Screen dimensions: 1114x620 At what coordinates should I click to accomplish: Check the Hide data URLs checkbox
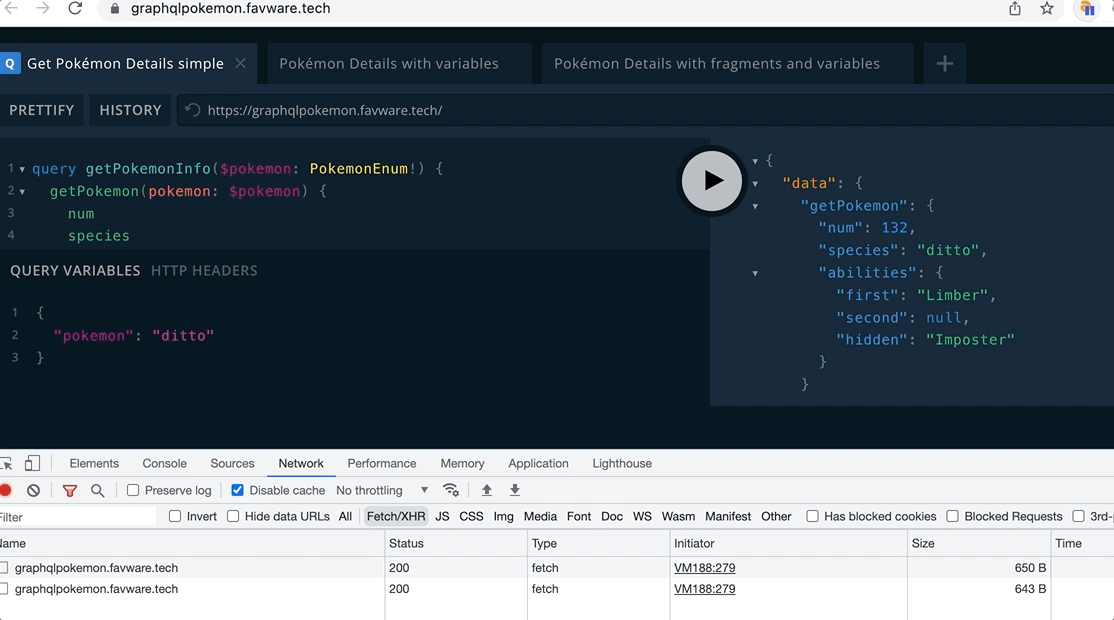pyautogui.click(x=233, y=516)
